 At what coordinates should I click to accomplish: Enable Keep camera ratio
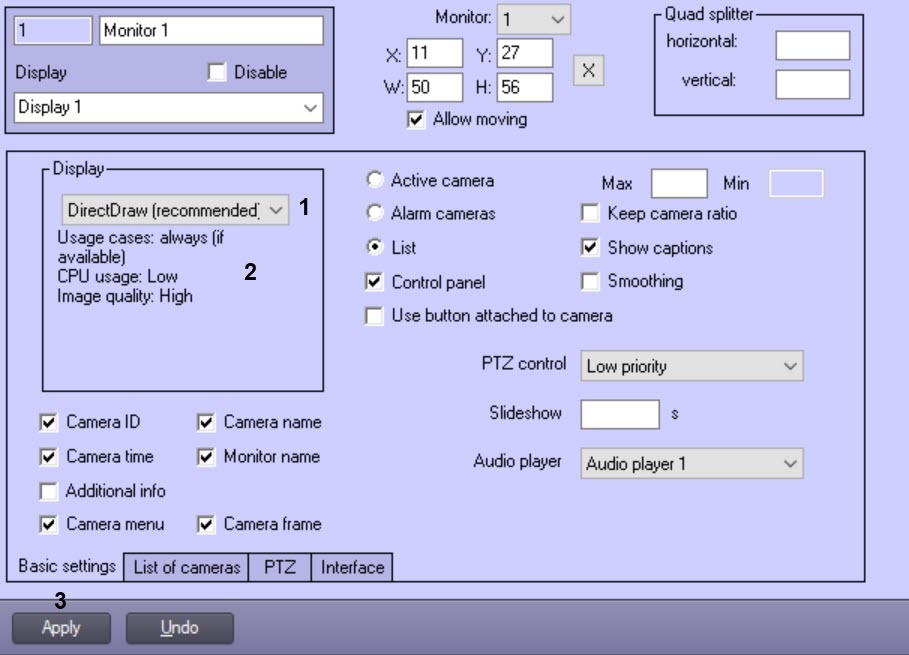590,213
